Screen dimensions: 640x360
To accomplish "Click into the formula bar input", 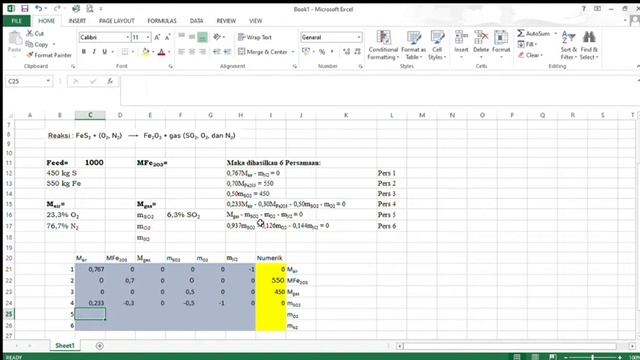I will click(380, 90).
